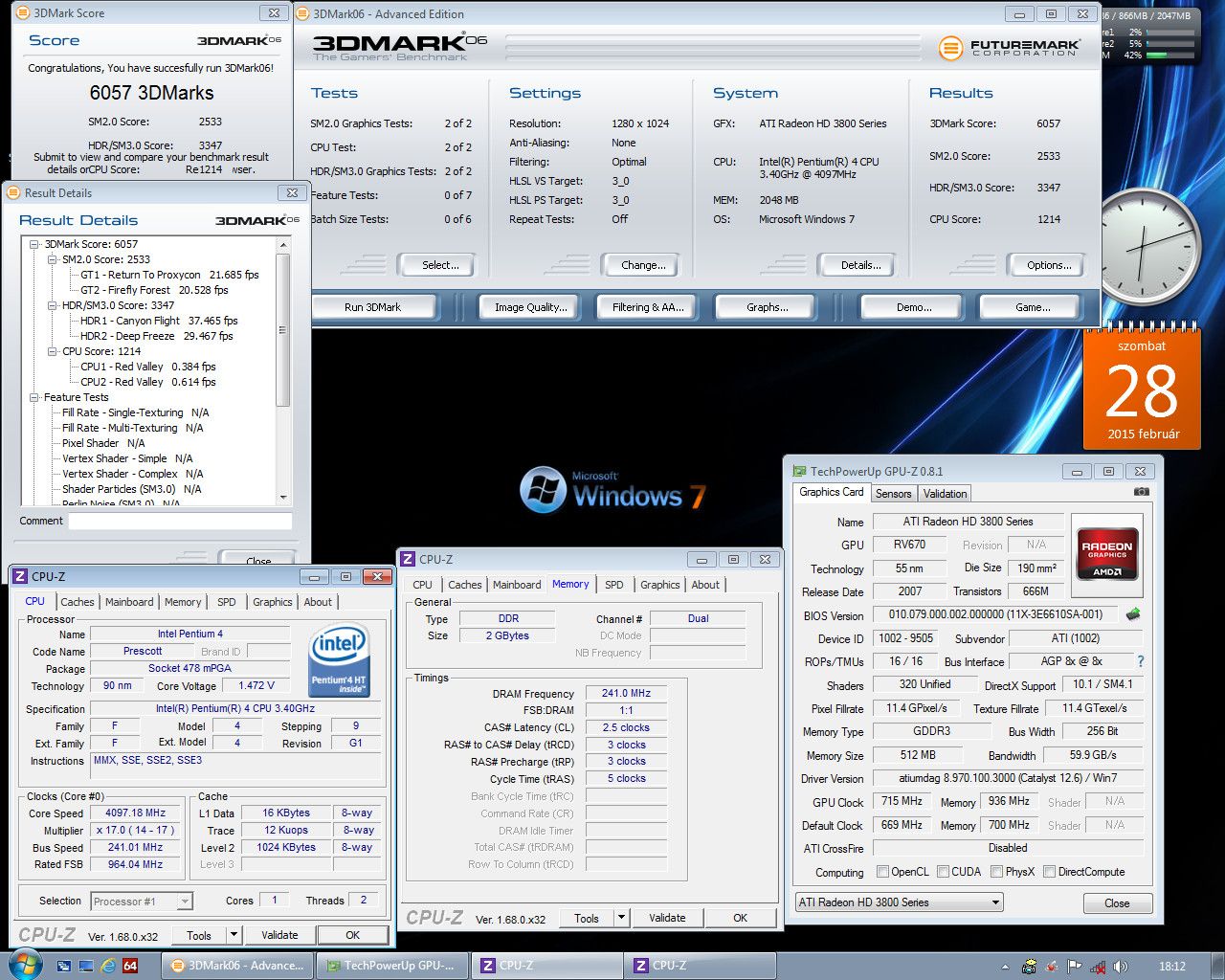
Task: Open About tab in CPU-Z memory window
Action: click(705, 585)
